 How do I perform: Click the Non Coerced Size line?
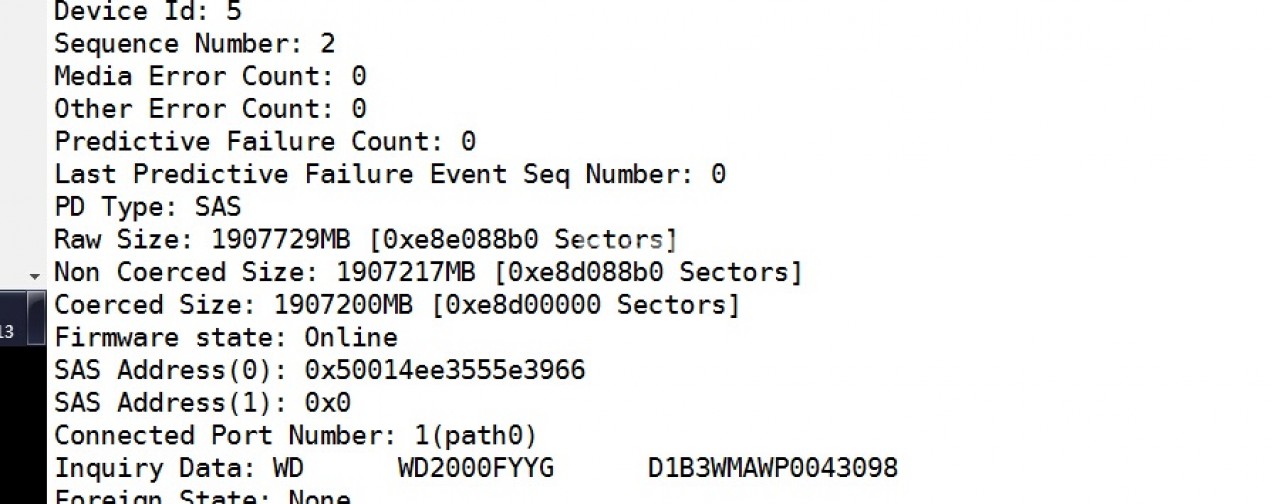[428, 272]
